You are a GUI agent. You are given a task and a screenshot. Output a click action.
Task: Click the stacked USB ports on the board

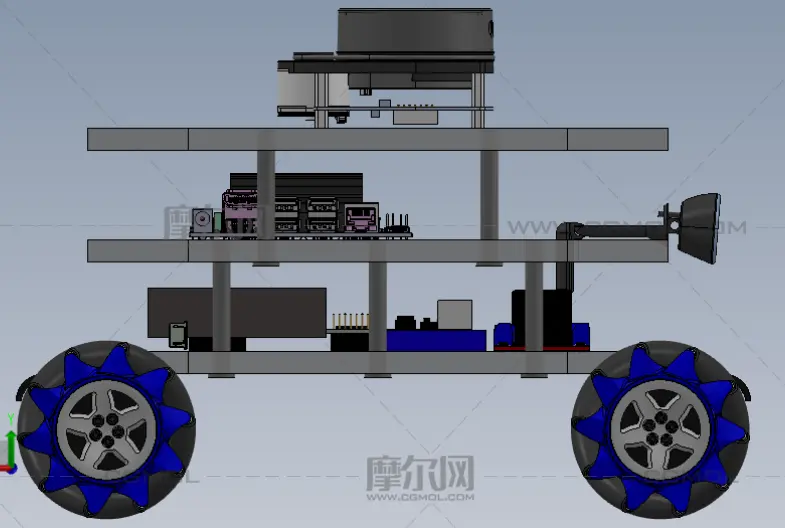[x=321, y=212]
